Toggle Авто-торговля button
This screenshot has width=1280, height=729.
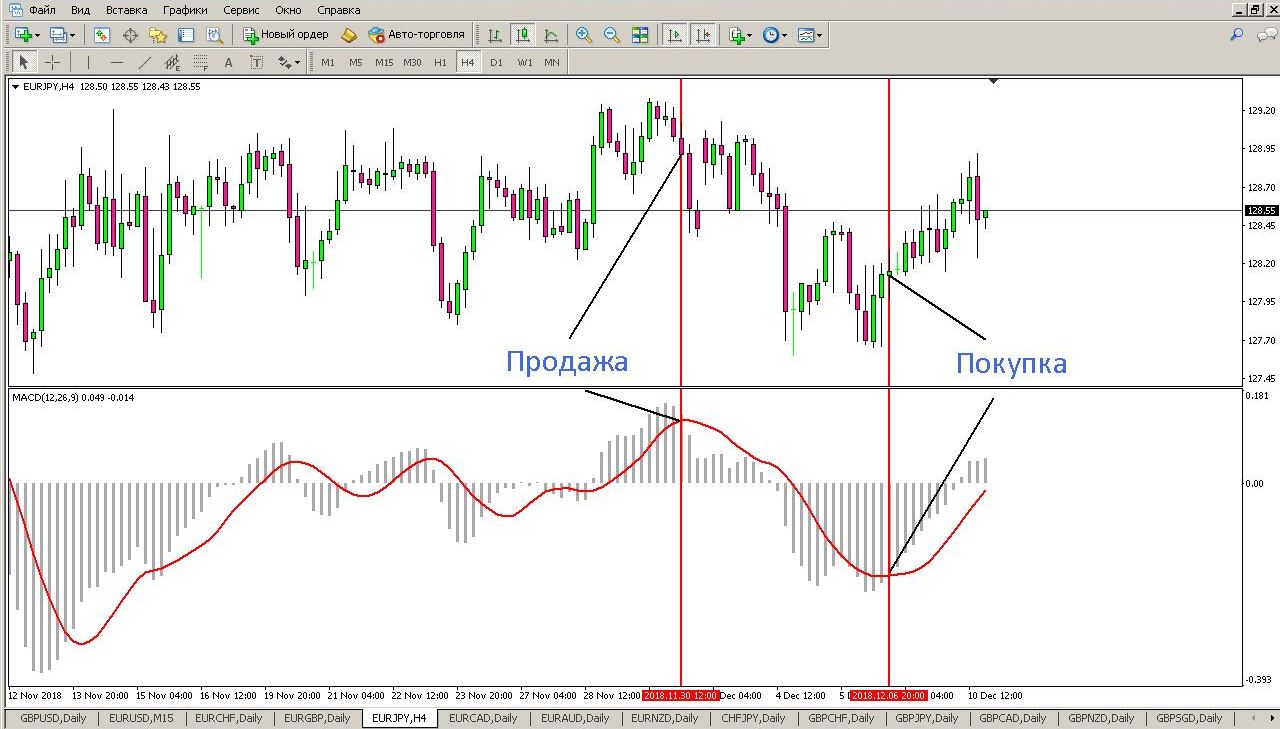pos(417,35)
